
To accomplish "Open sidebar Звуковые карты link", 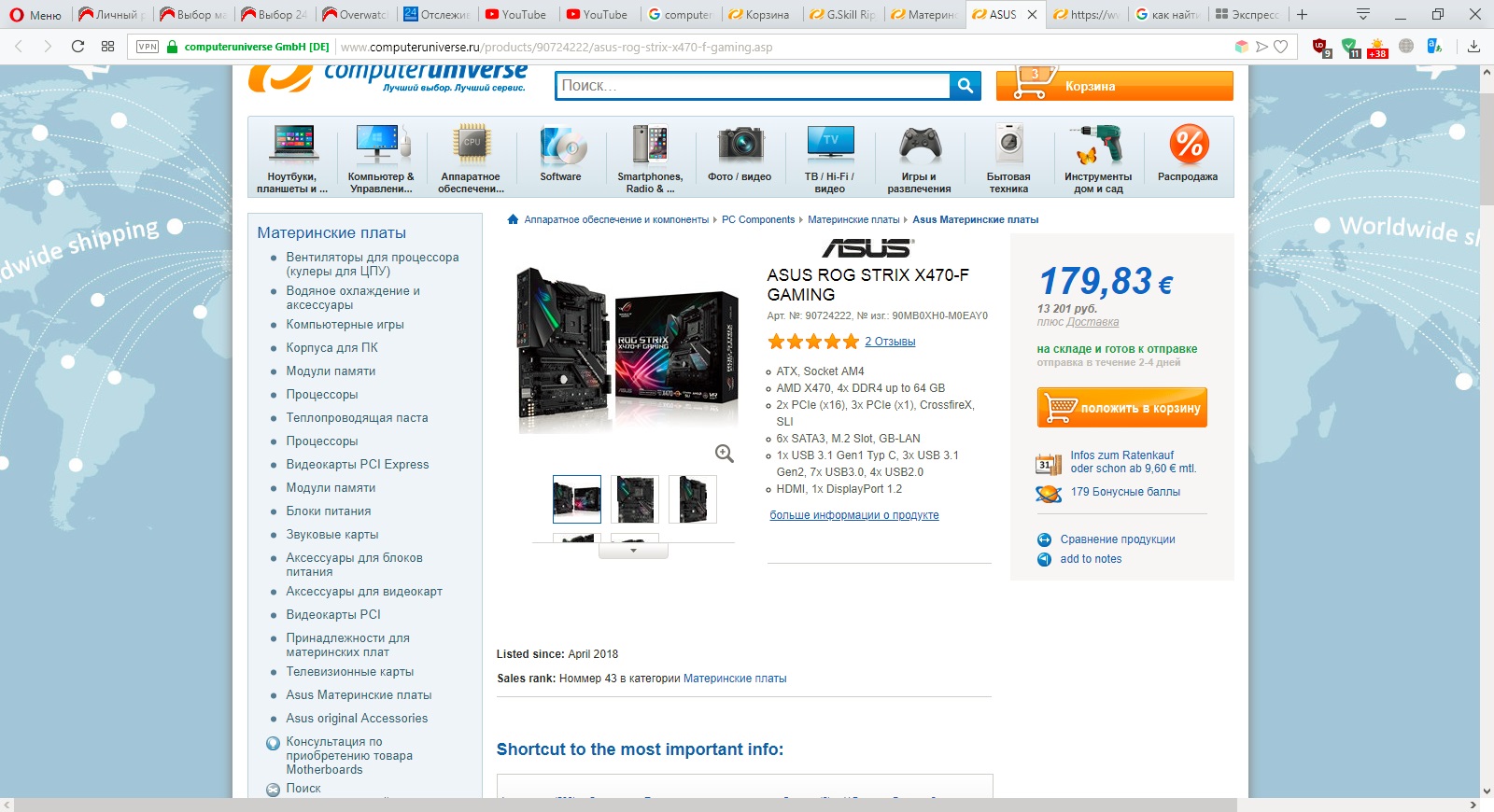I will click(x=332, y=535).
